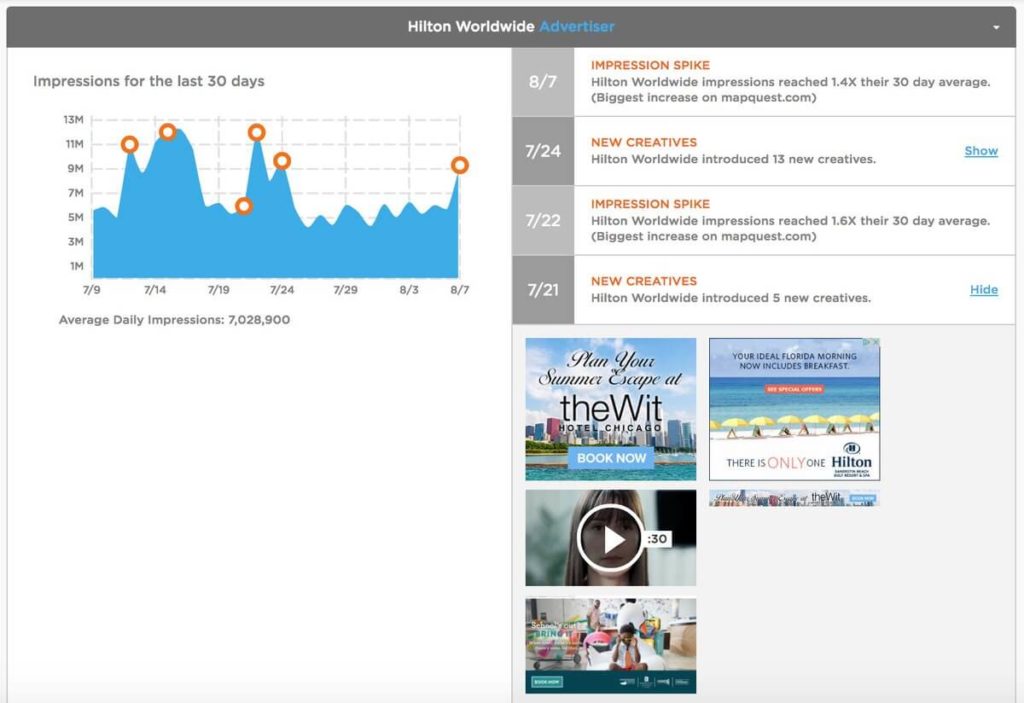Select the orange marker at the 7/15 peak
The height and width of the screenshot is (703, 1024).
(x=167, y=132)
